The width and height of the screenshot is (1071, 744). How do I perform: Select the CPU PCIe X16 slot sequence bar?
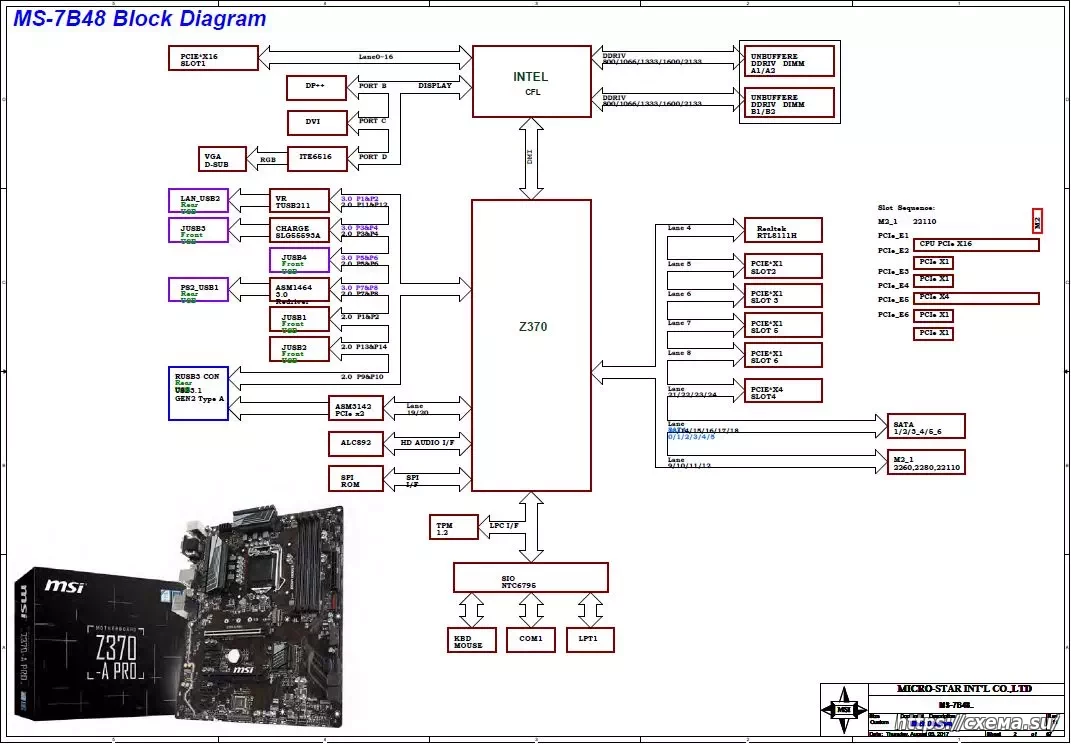976,245
